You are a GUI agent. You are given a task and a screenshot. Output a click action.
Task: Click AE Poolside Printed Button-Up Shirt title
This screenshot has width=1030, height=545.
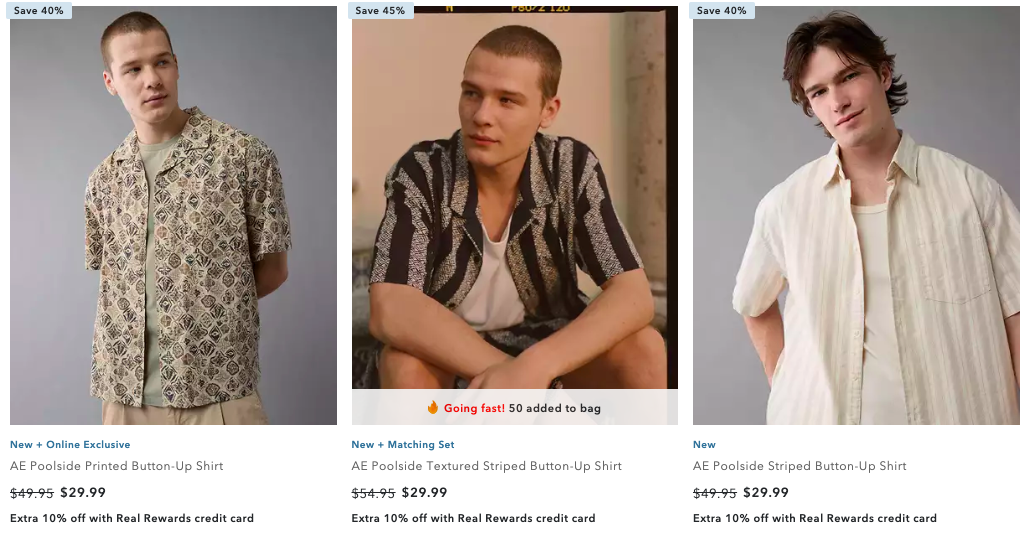point(116,466)
